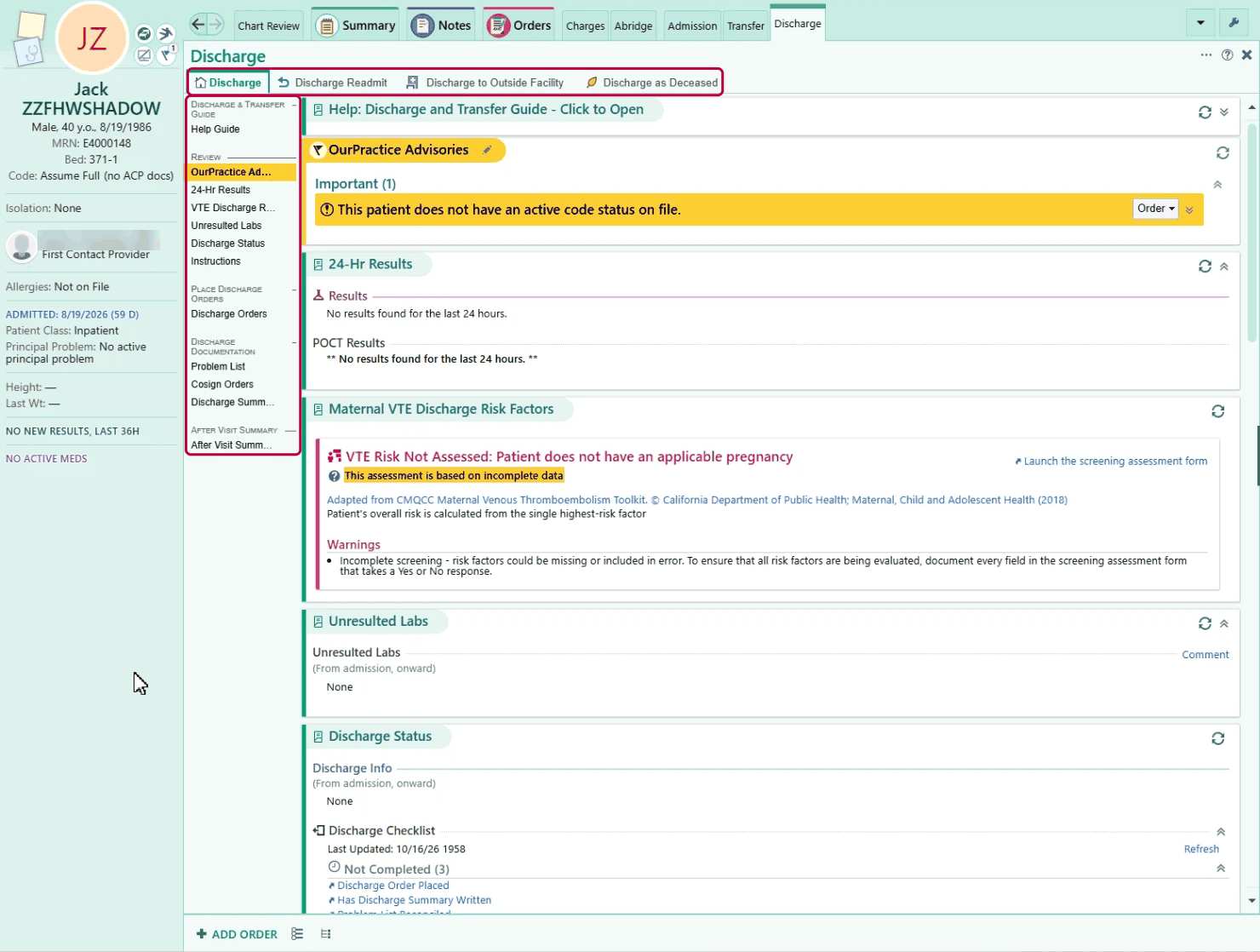
Task: Select Problem List in the navigation sidebar
Action: point(218,367)
